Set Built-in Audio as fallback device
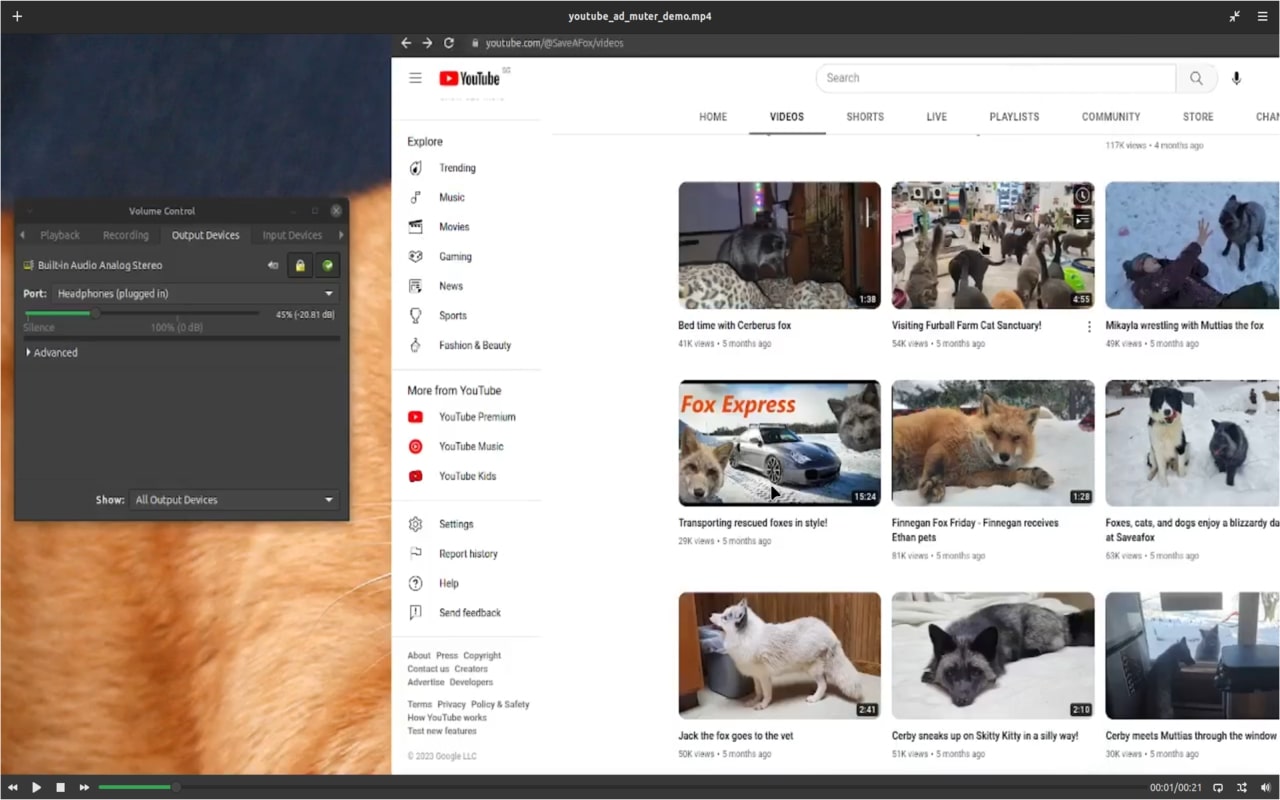Image resolution: width=1280 pixels, height=800 pixels. click(327, 265)
